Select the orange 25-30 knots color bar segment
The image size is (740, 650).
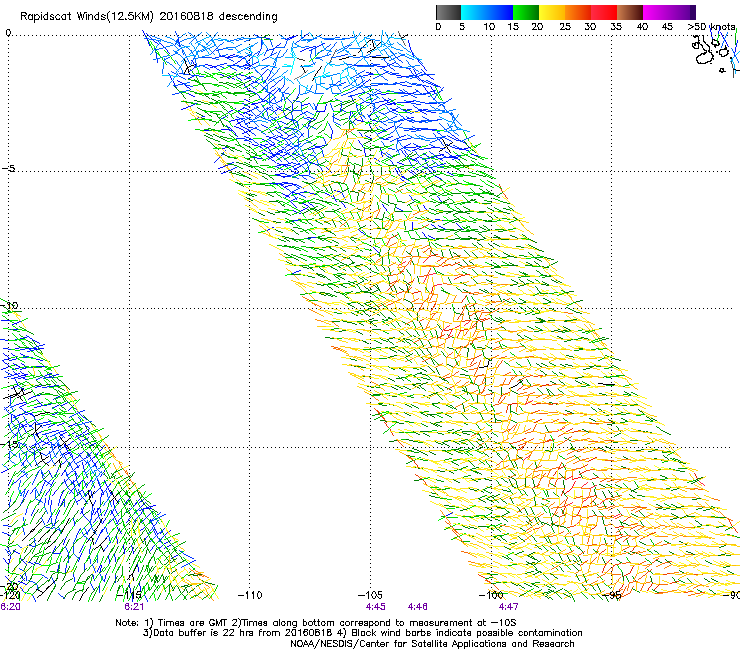coord(578,12)
